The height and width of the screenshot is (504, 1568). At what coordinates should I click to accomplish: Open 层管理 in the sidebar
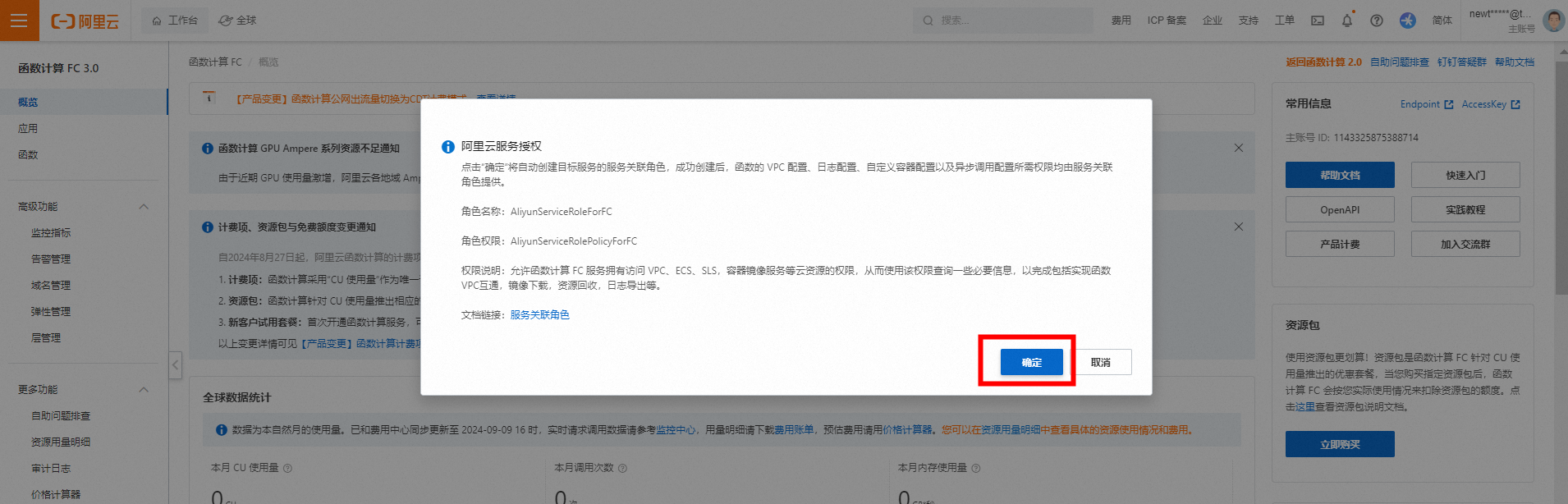[46, 338]
